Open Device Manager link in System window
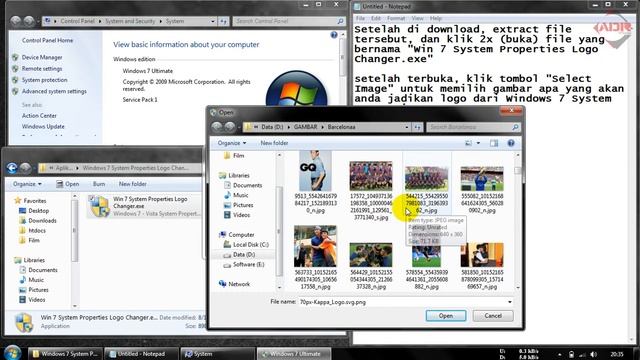The width and height of the screenshot is (640, 360). point(42,58)
